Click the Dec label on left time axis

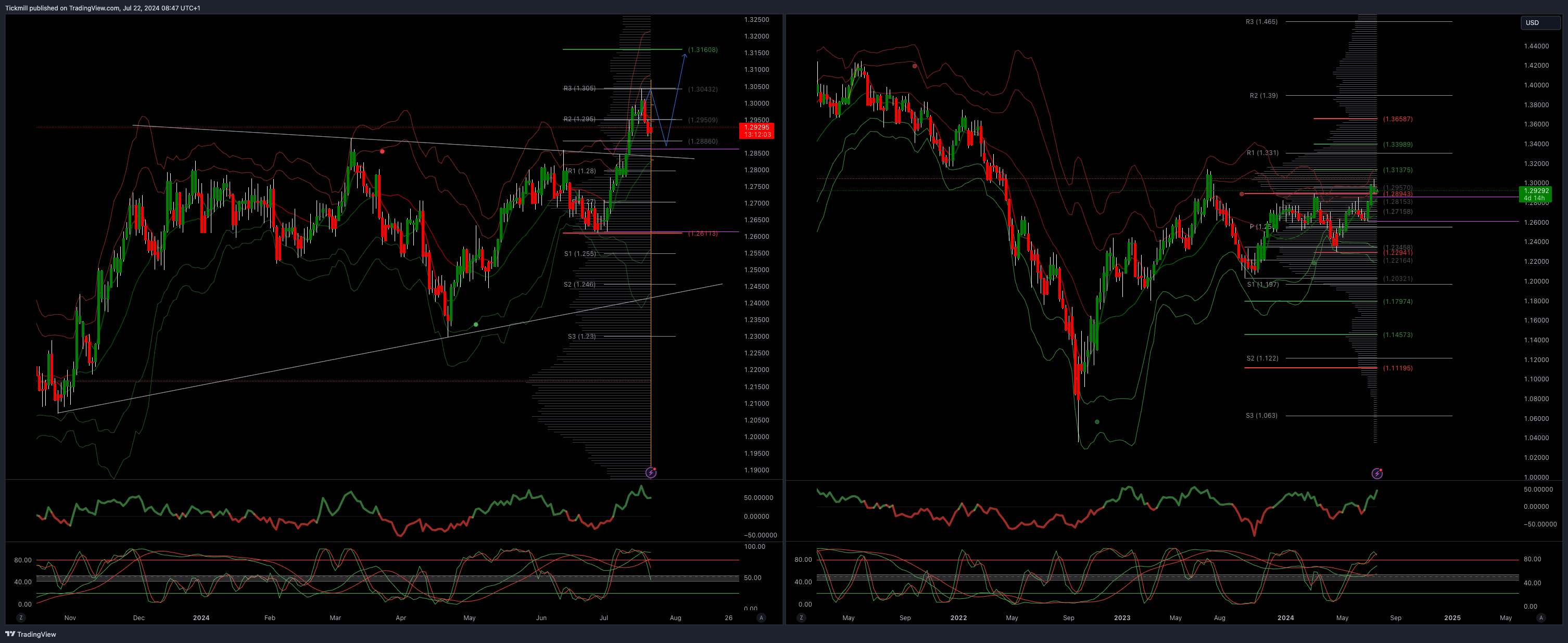[x=139, y=618]
